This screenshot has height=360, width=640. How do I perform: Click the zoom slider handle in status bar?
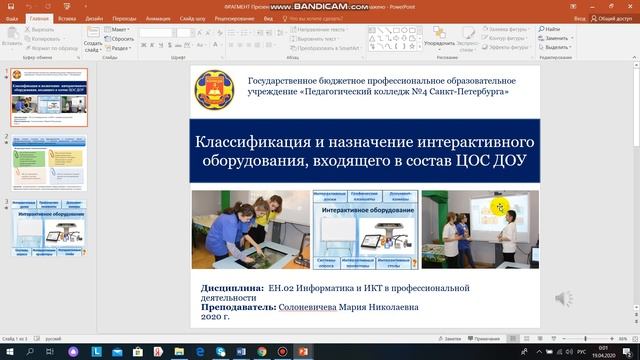[x=585, y=339]
